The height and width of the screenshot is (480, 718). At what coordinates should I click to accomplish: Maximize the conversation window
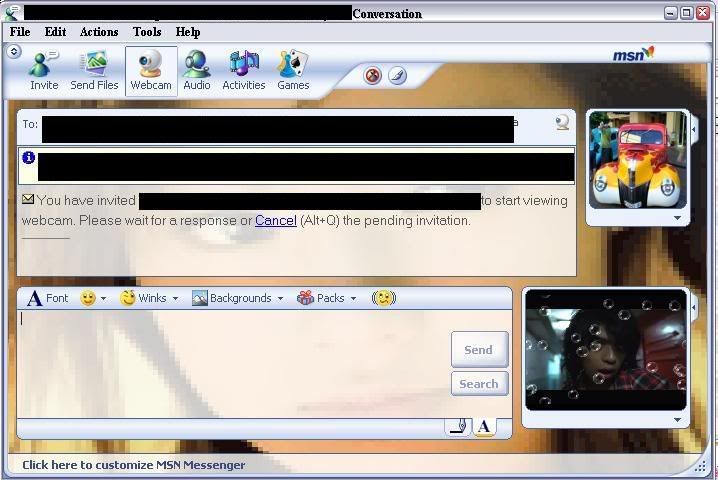(x=686, y=13)
